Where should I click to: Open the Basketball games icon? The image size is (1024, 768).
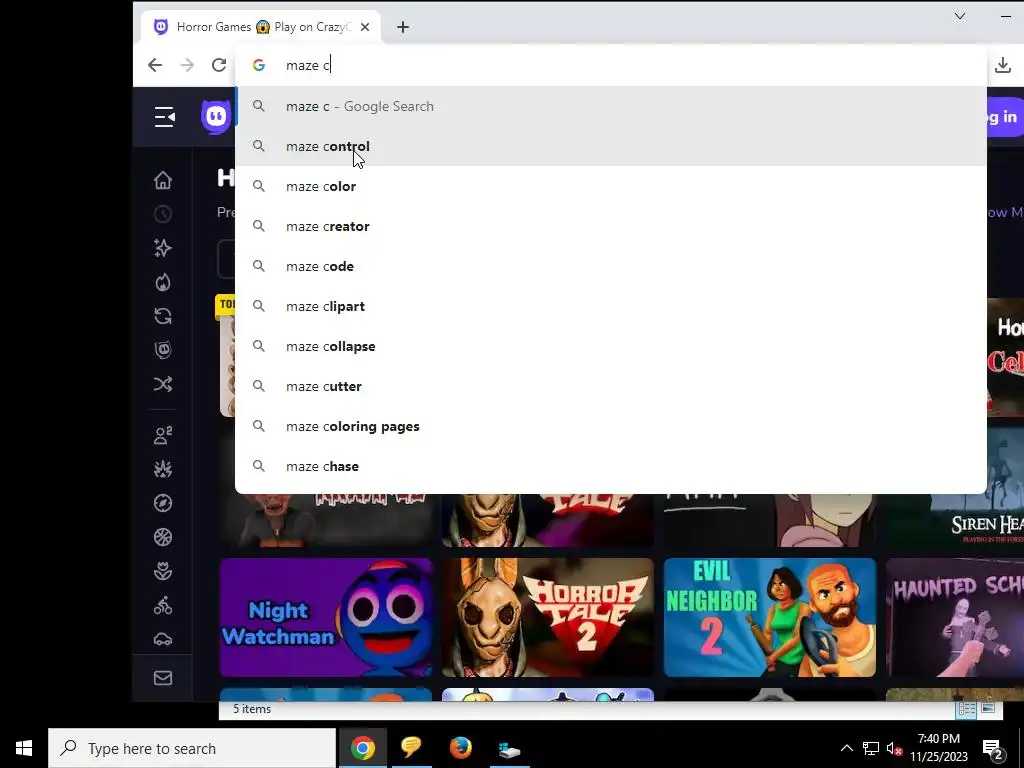[x=163, y=537]
